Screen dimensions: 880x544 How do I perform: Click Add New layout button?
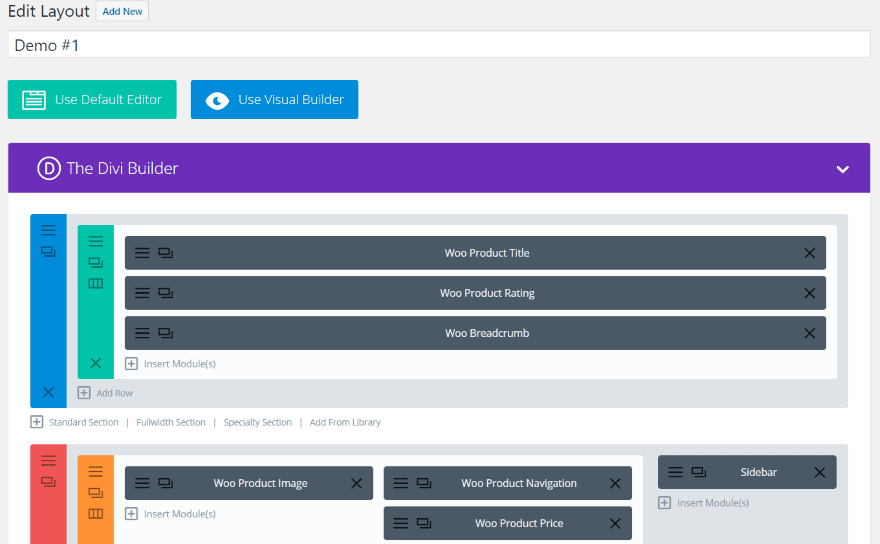pyautogui.click(x=122, y=12)
